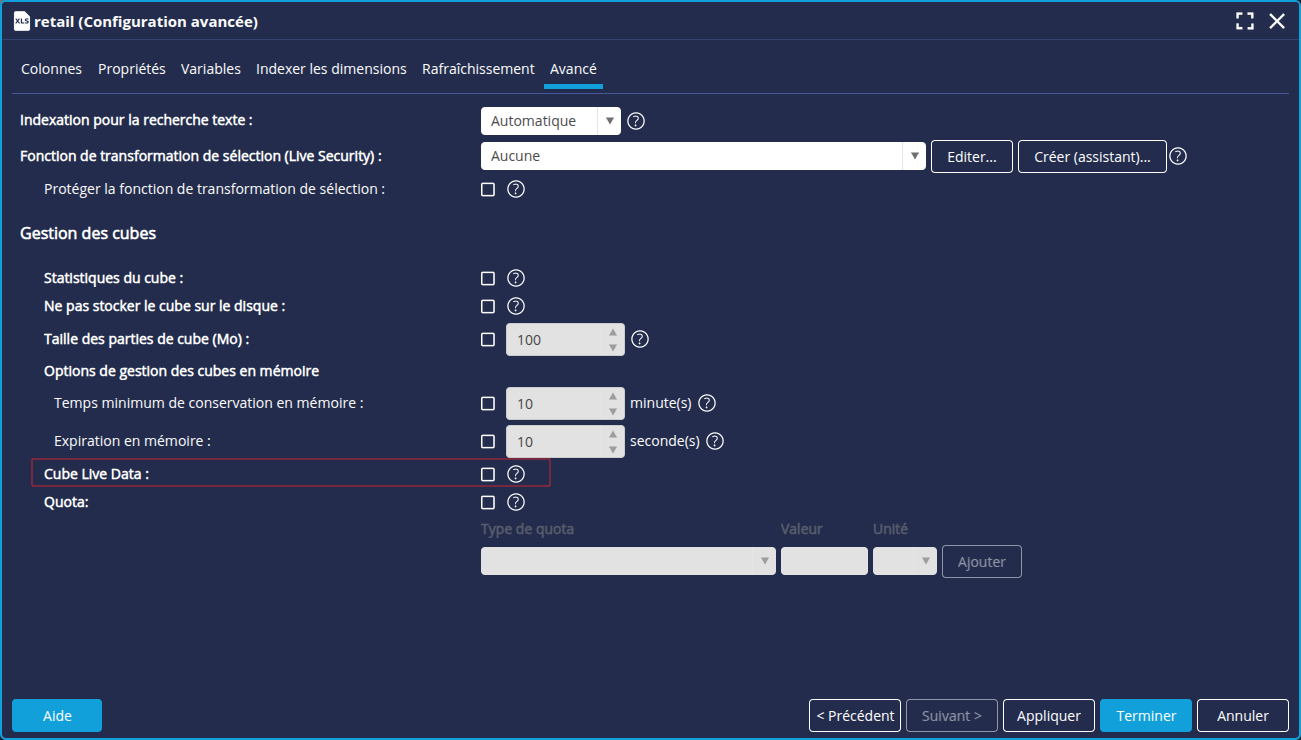This screenshot has width=1301, height=740.
Task: Open the Automatique indexation dropdown
Action: [x=550, y=121]
